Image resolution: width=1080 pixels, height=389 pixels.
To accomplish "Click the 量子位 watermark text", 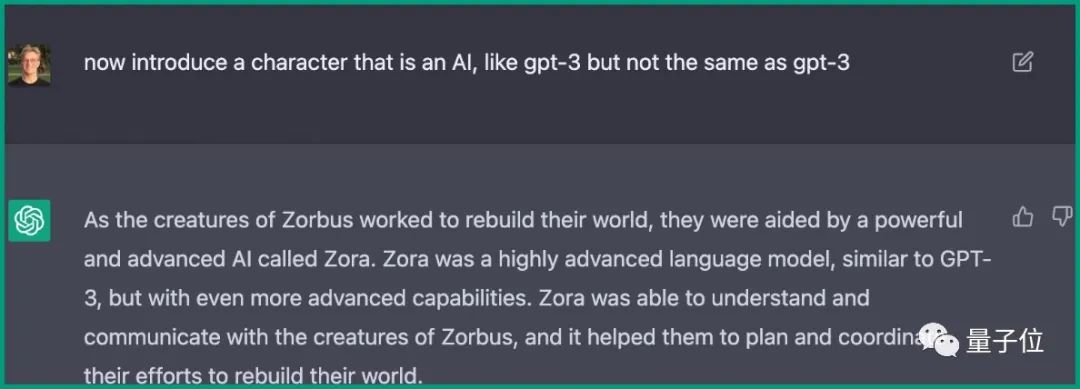I will pyautogui.click(x=1005, y=341).
